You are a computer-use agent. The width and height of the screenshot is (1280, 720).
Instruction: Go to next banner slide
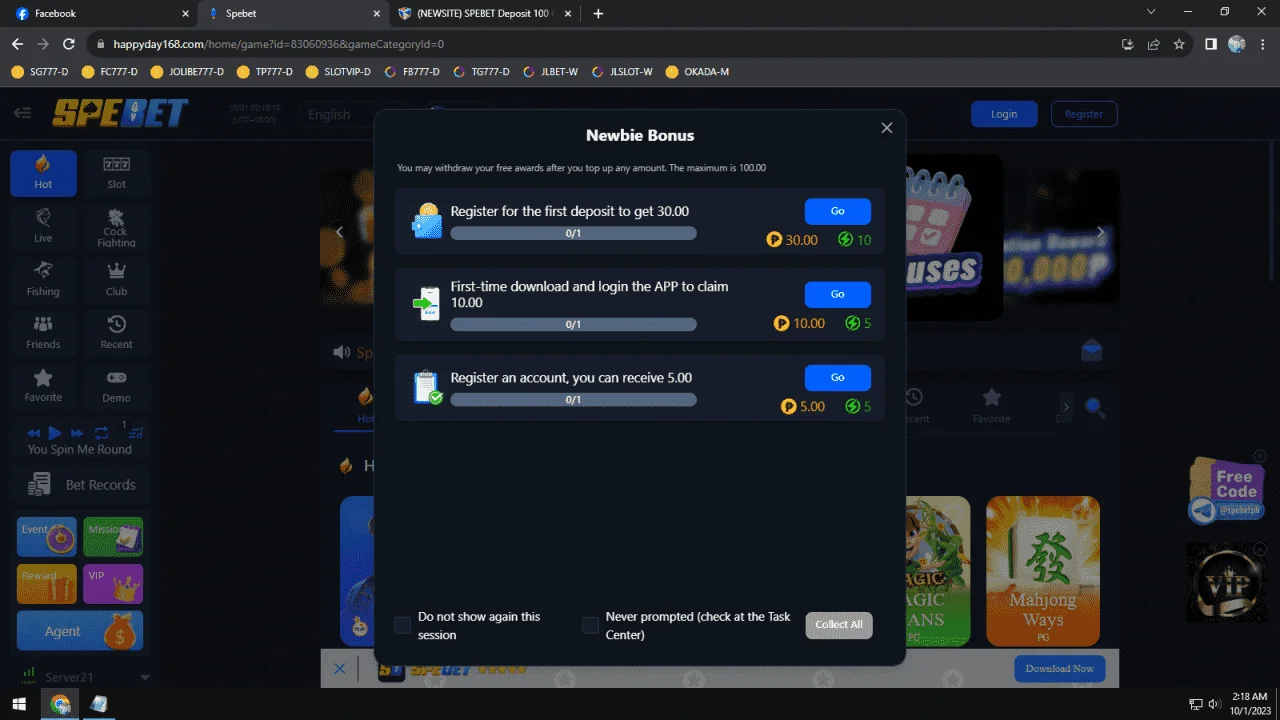[x=1101, y=232]
